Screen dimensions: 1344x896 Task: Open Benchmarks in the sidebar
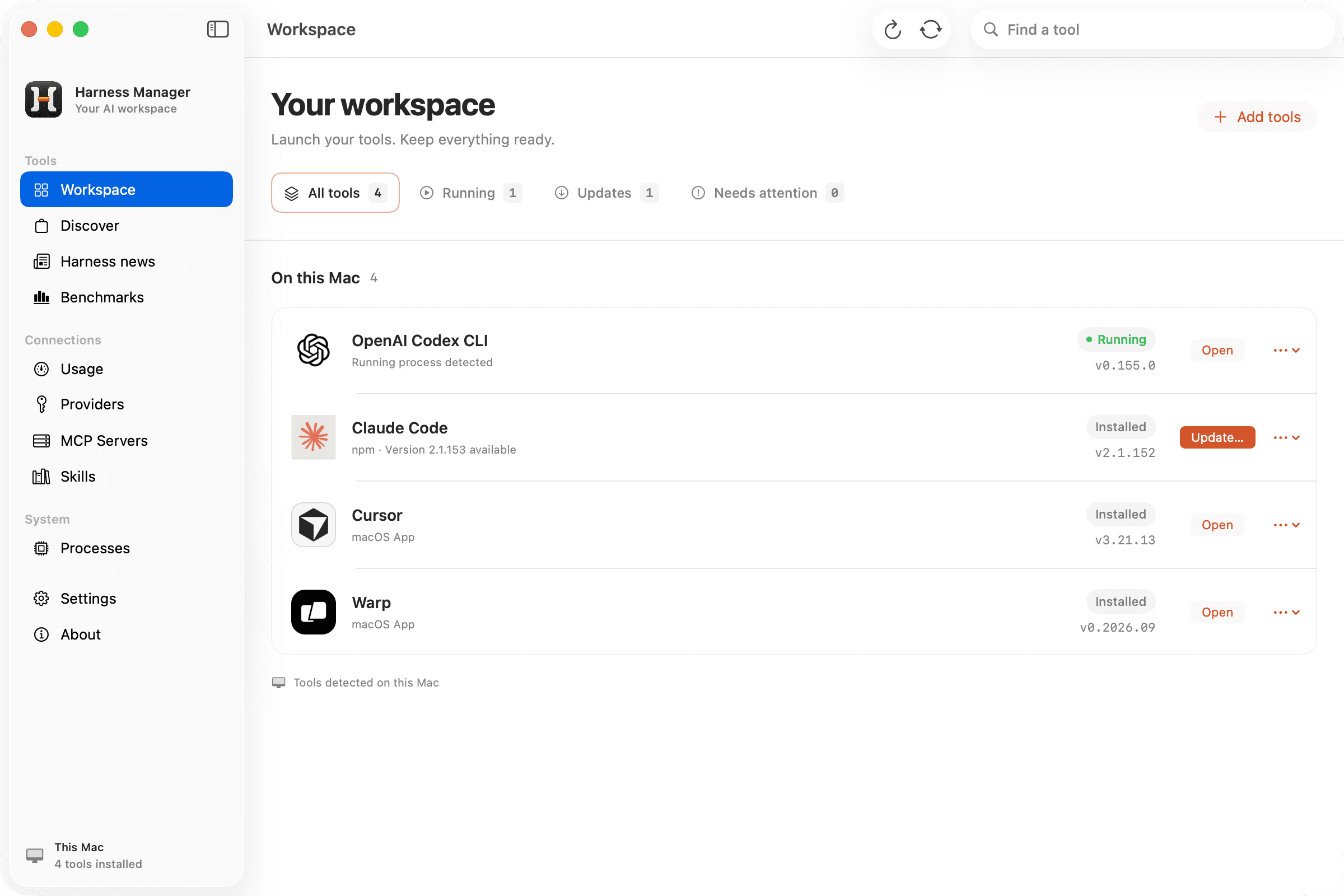click(x=127, y=297)
